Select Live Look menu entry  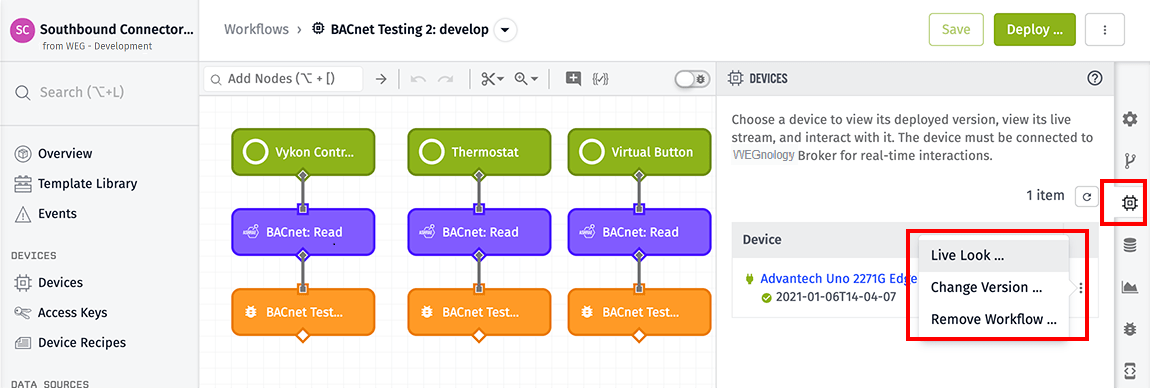pyautogui.click(x=993, y=256)
